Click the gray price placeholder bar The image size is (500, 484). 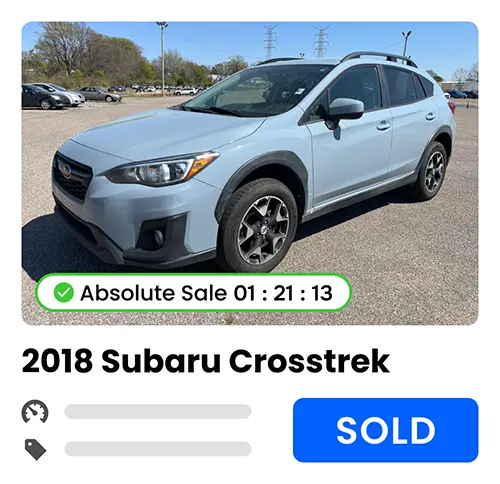[158, 449]
